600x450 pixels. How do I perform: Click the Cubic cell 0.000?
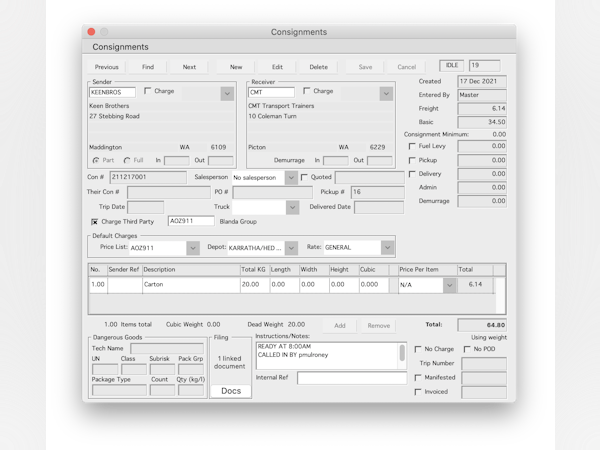point(374,284)
